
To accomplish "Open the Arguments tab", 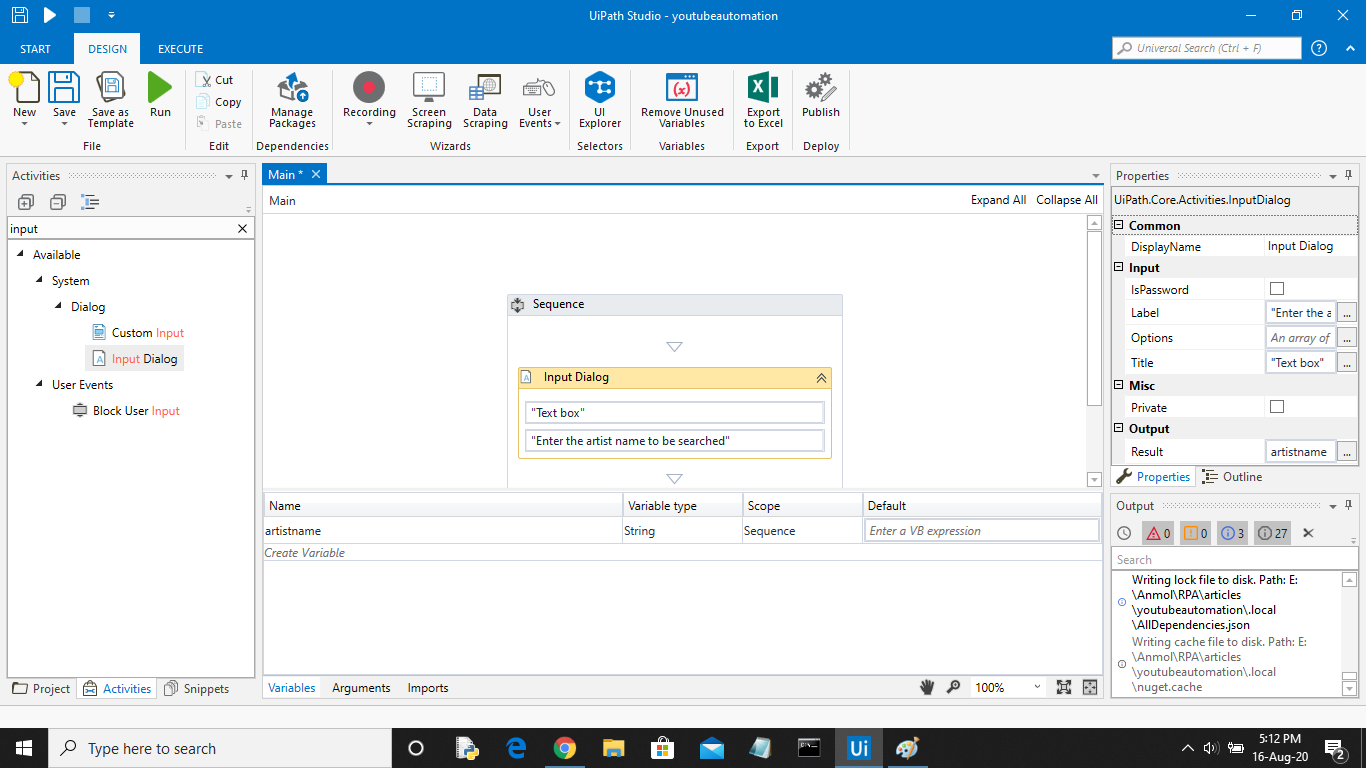I will click(361, 688).
